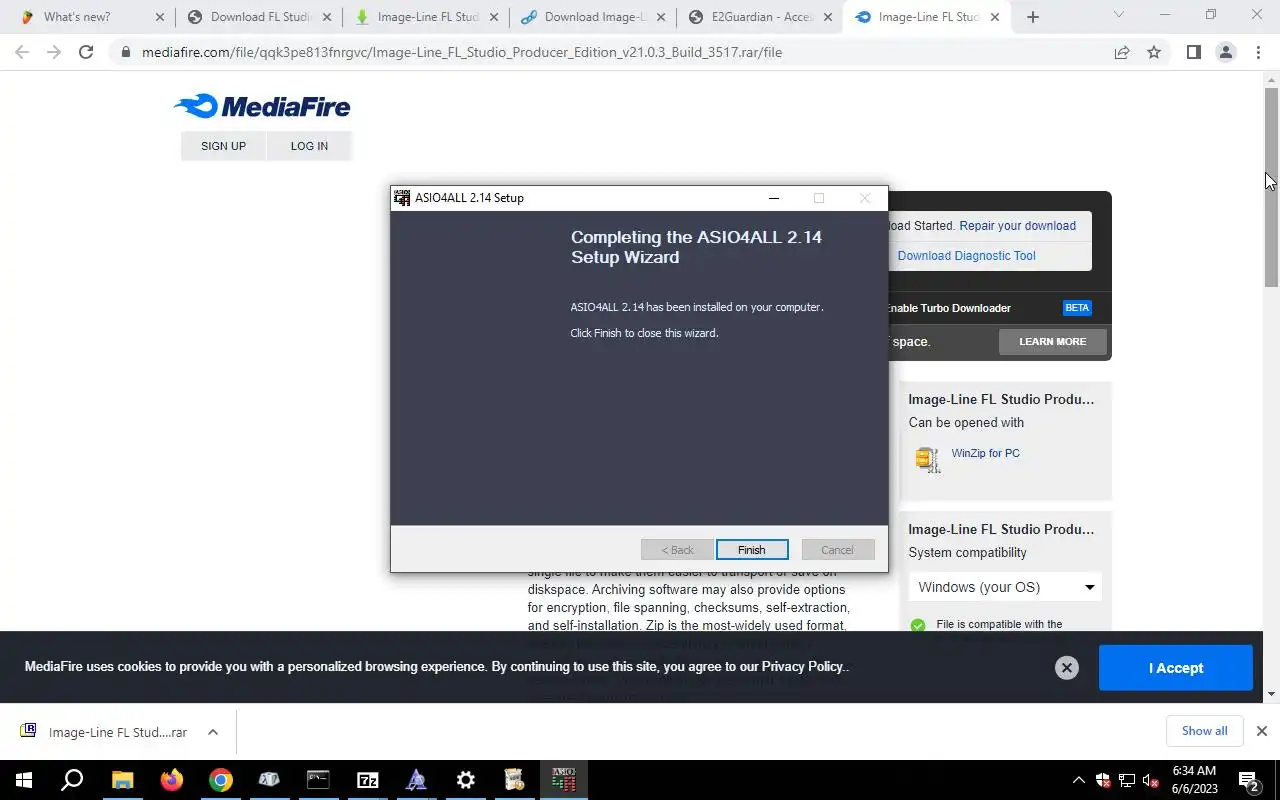This screenshot has height=800, width=1280.
Task: Switch to the Image-Line FL Studio green-arrow tab
Action: pyautogui.click(x=425, y=17)
